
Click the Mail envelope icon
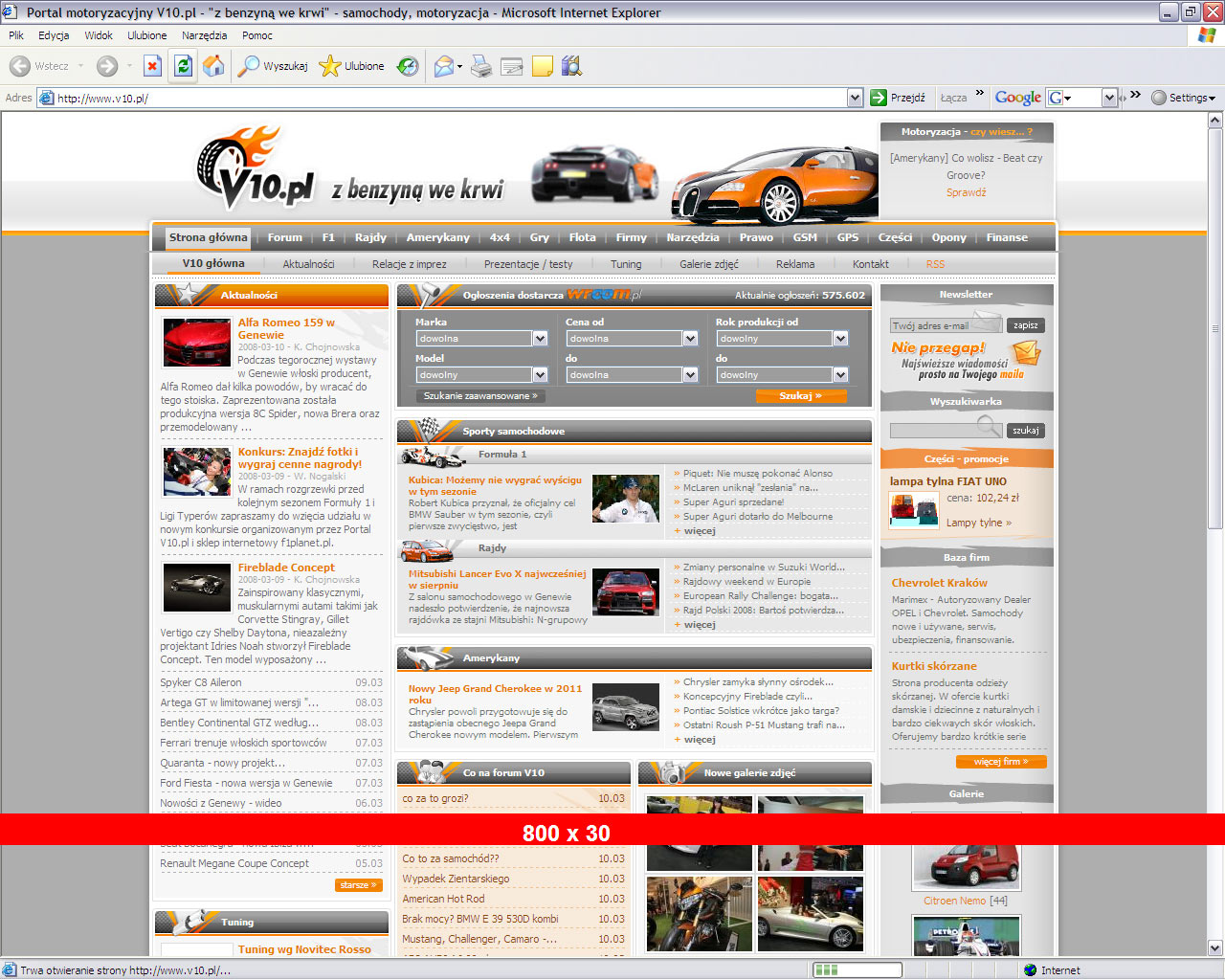click(x=443, y=66)
